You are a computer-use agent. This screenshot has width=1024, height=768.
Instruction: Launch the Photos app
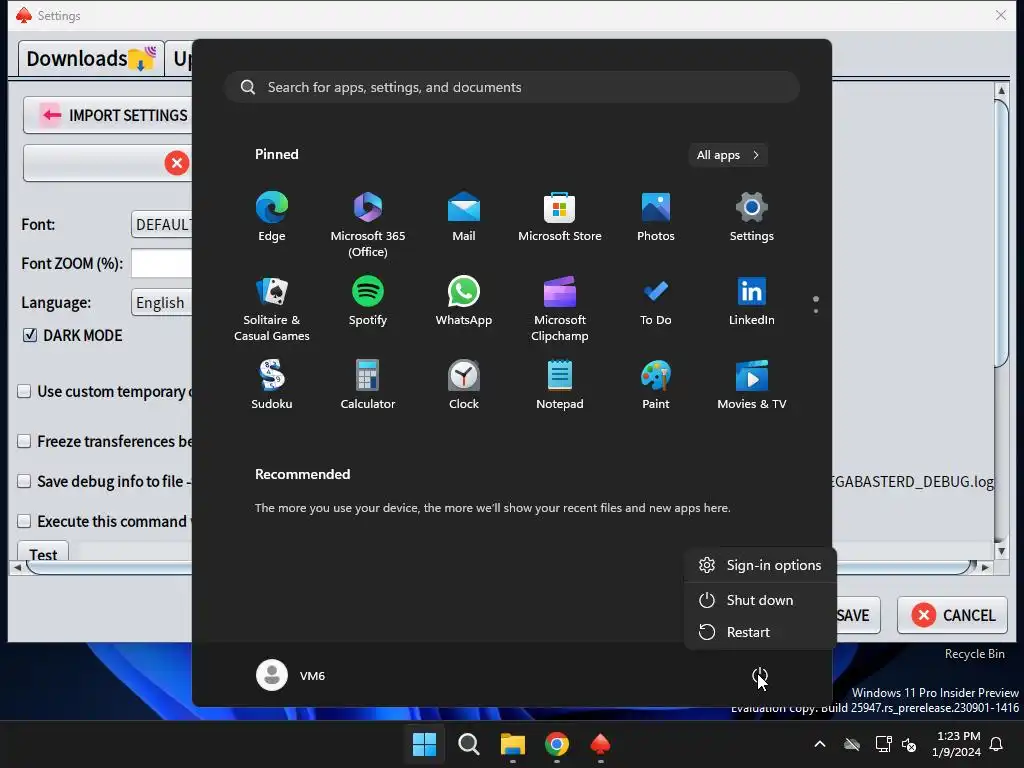[656, 217]
